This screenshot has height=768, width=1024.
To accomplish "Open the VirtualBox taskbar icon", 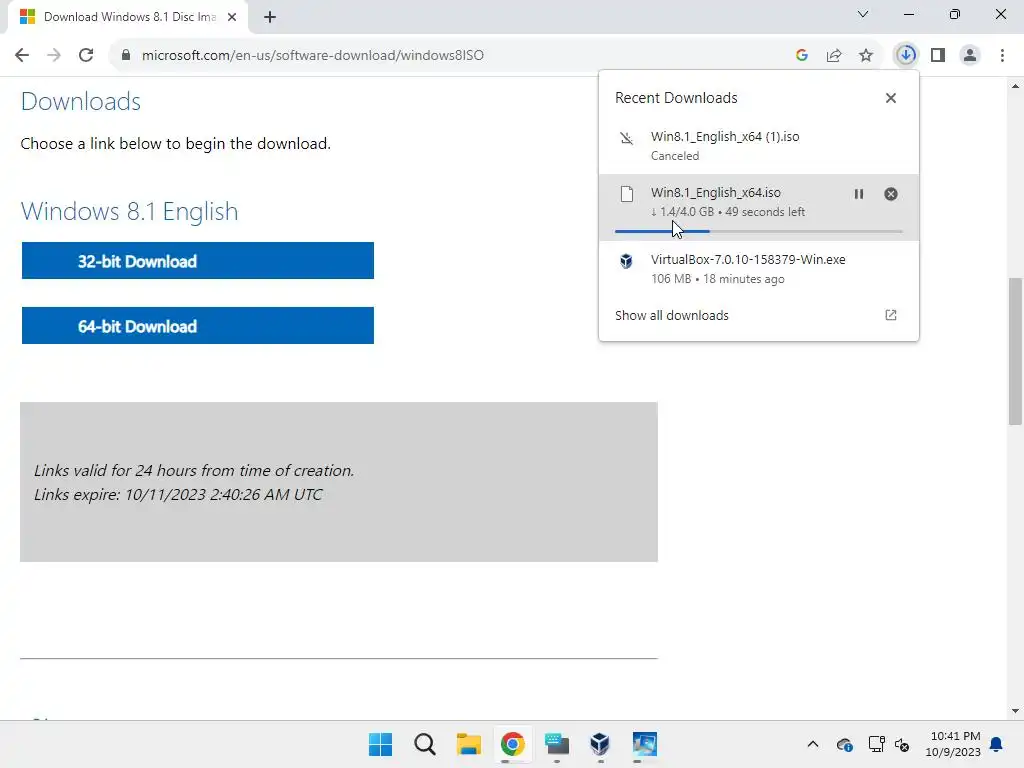I will click(x=600, y=744).
